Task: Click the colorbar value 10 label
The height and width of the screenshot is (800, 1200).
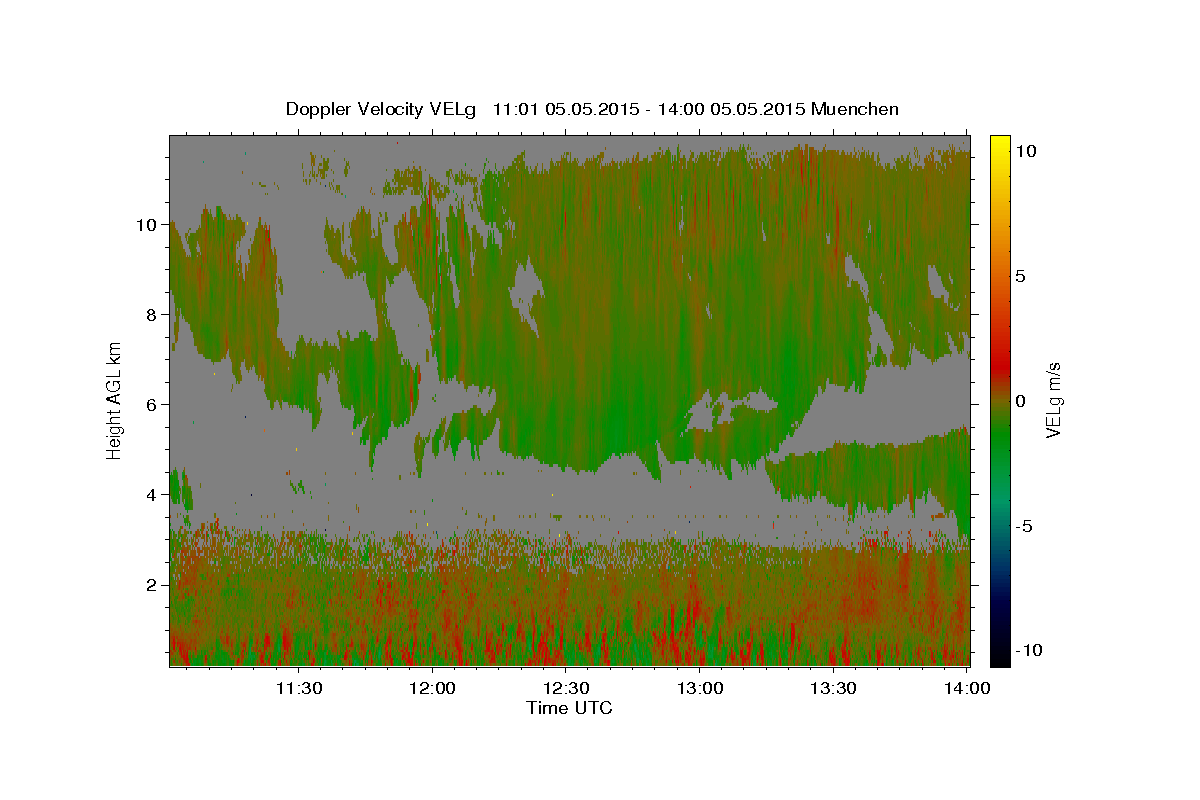Action: pyautogui.click(x=1026, y=151)
